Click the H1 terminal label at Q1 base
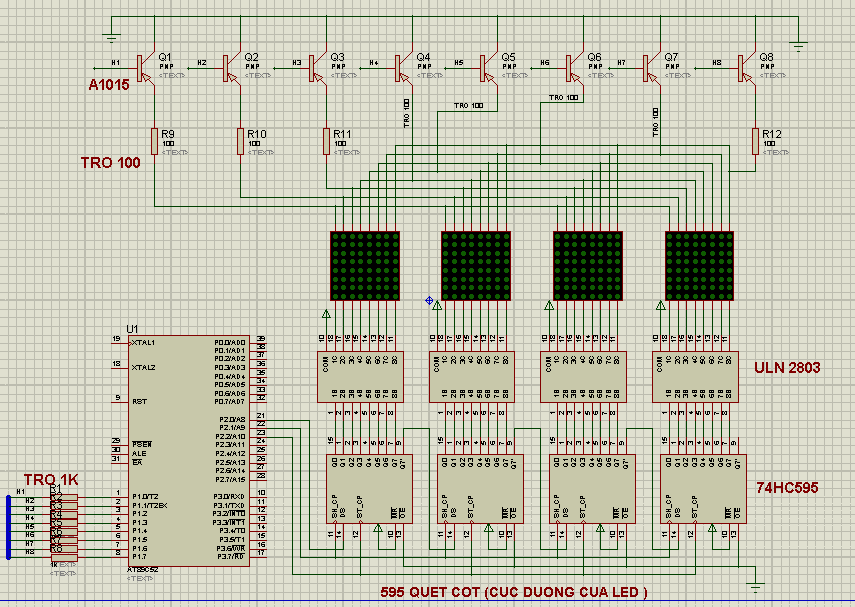The image size is (855, 607). tap(116, 63)
